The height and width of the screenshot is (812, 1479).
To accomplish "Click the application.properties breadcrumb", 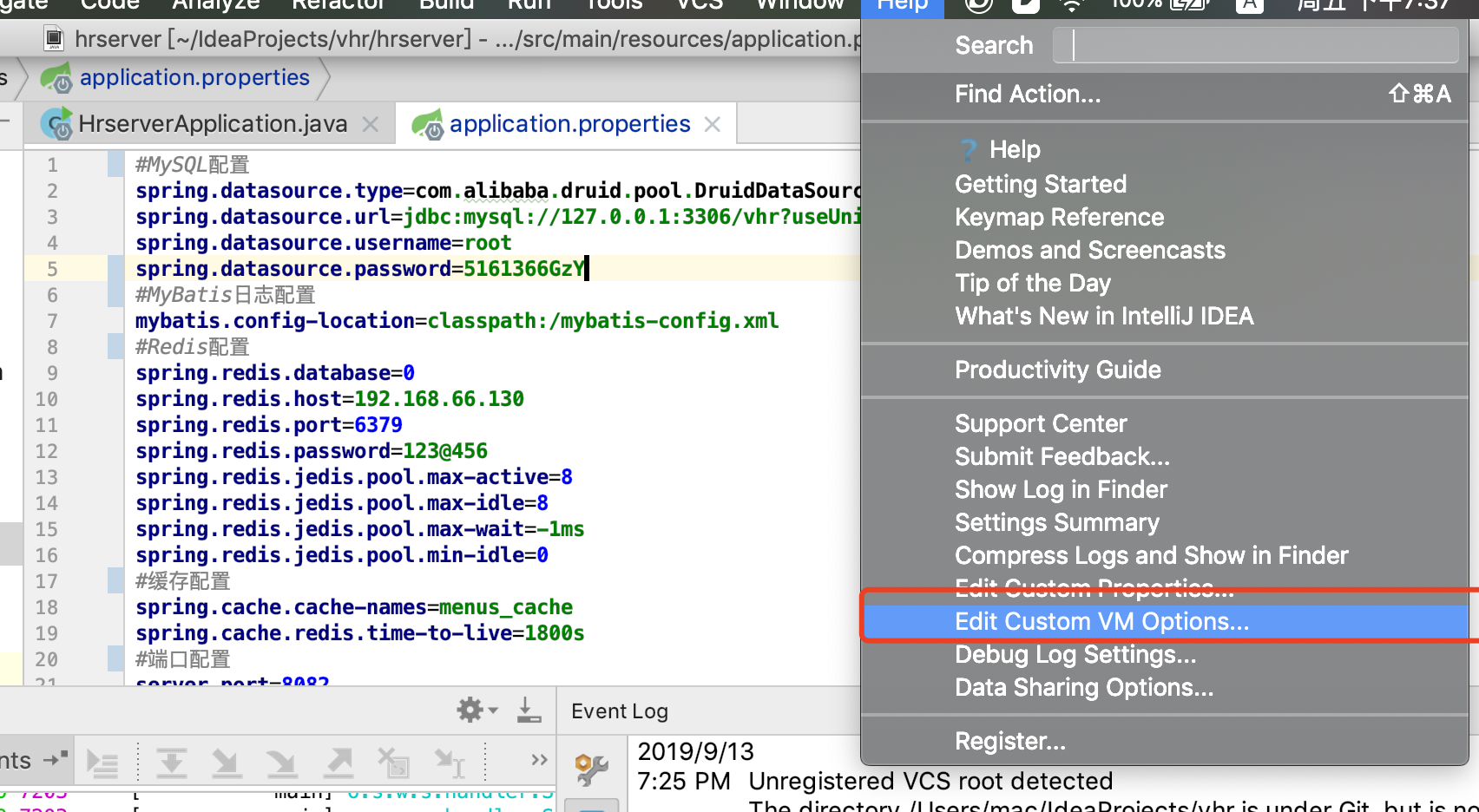I will click(x=194, y=77).
